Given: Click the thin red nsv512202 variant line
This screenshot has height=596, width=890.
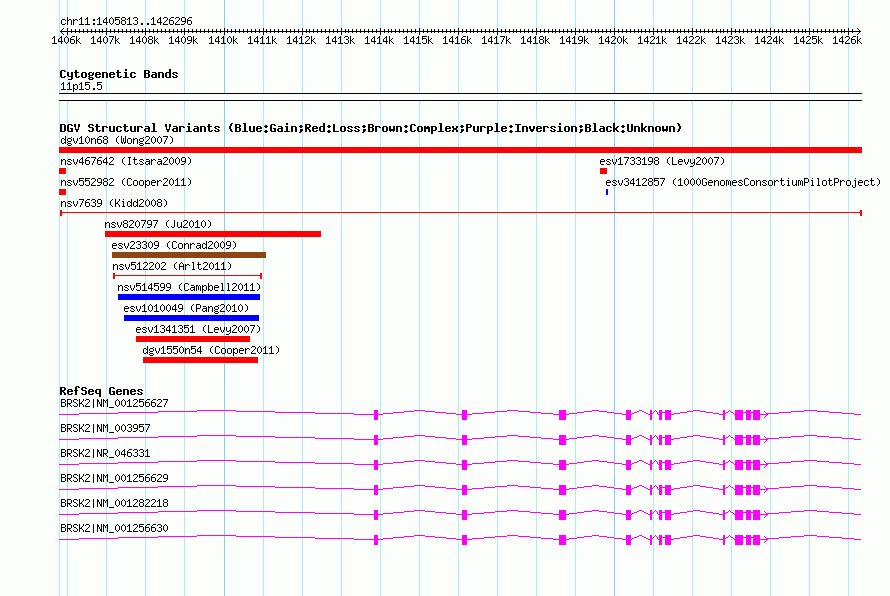Looking at the screenshot, I should pos(187,276).
